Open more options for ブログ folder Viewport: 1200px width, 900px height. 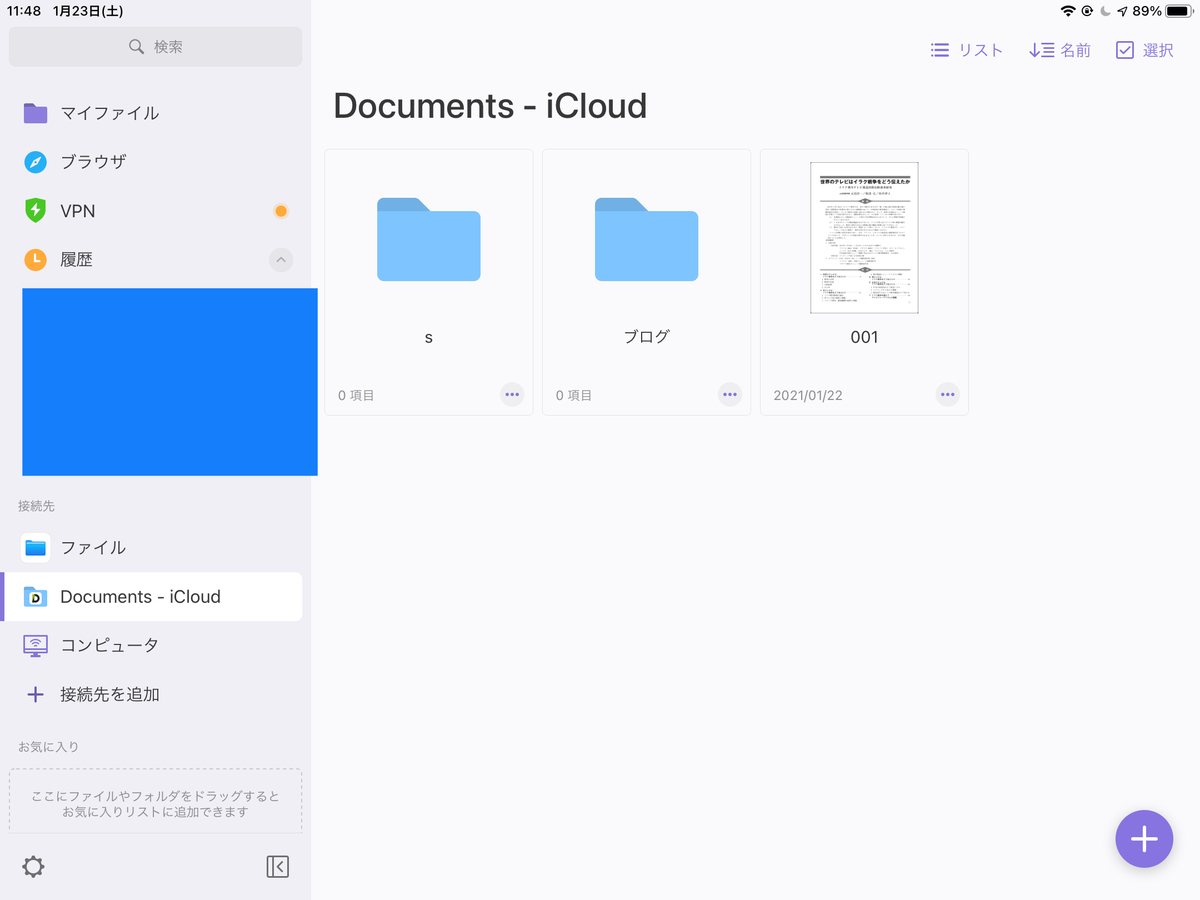pos(730,395)
